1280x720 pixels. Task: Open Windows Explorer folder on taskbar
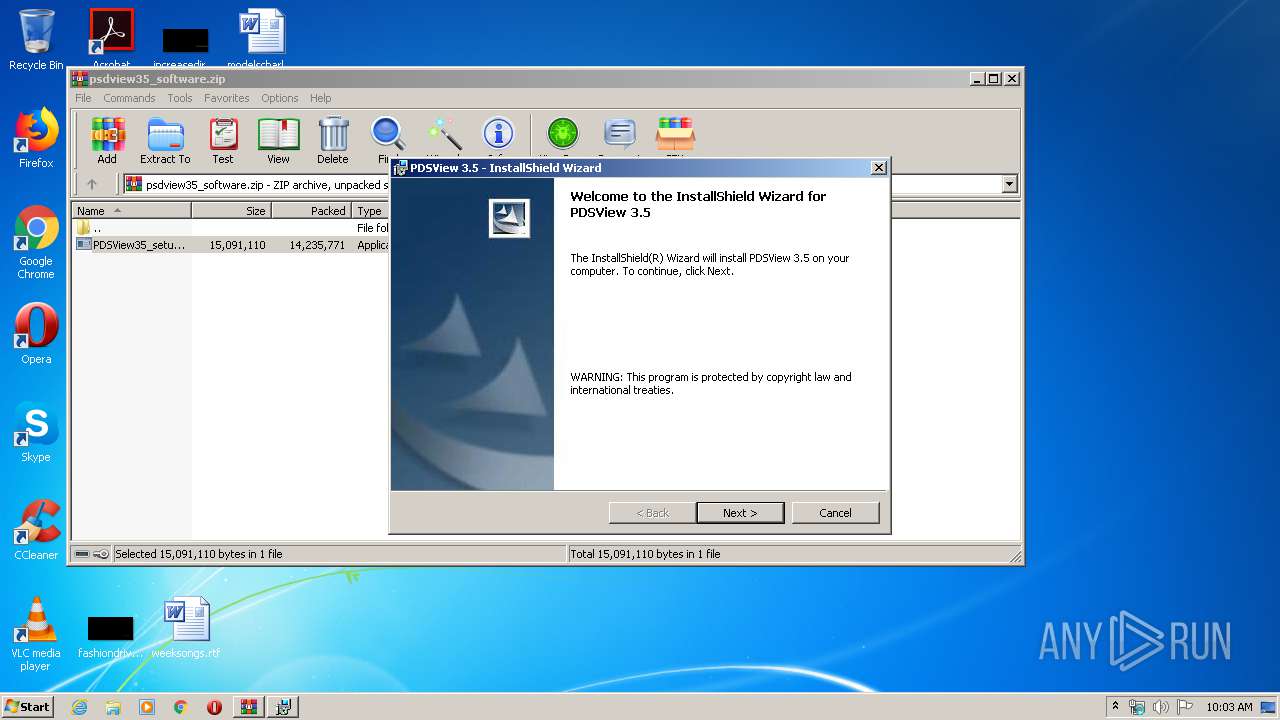click(113, 707)
